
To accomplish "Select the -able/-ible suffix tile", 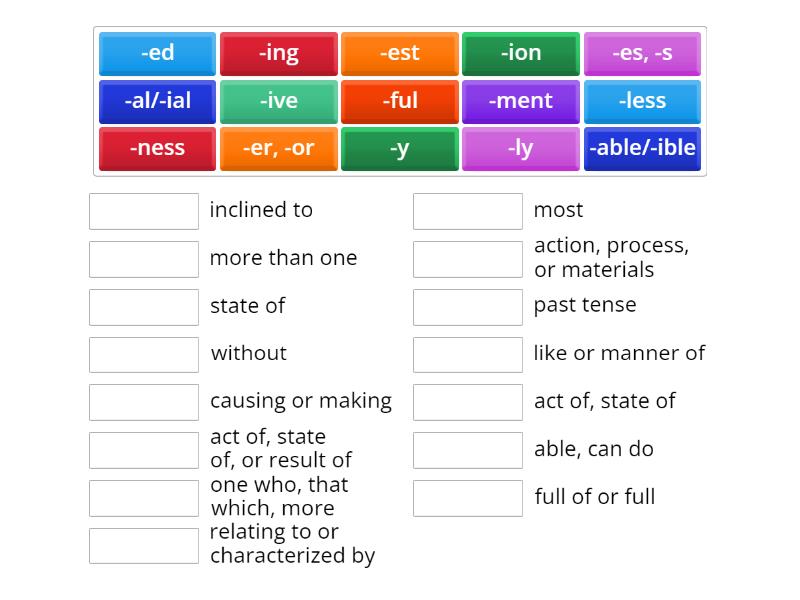I will [x=642, y=148].
